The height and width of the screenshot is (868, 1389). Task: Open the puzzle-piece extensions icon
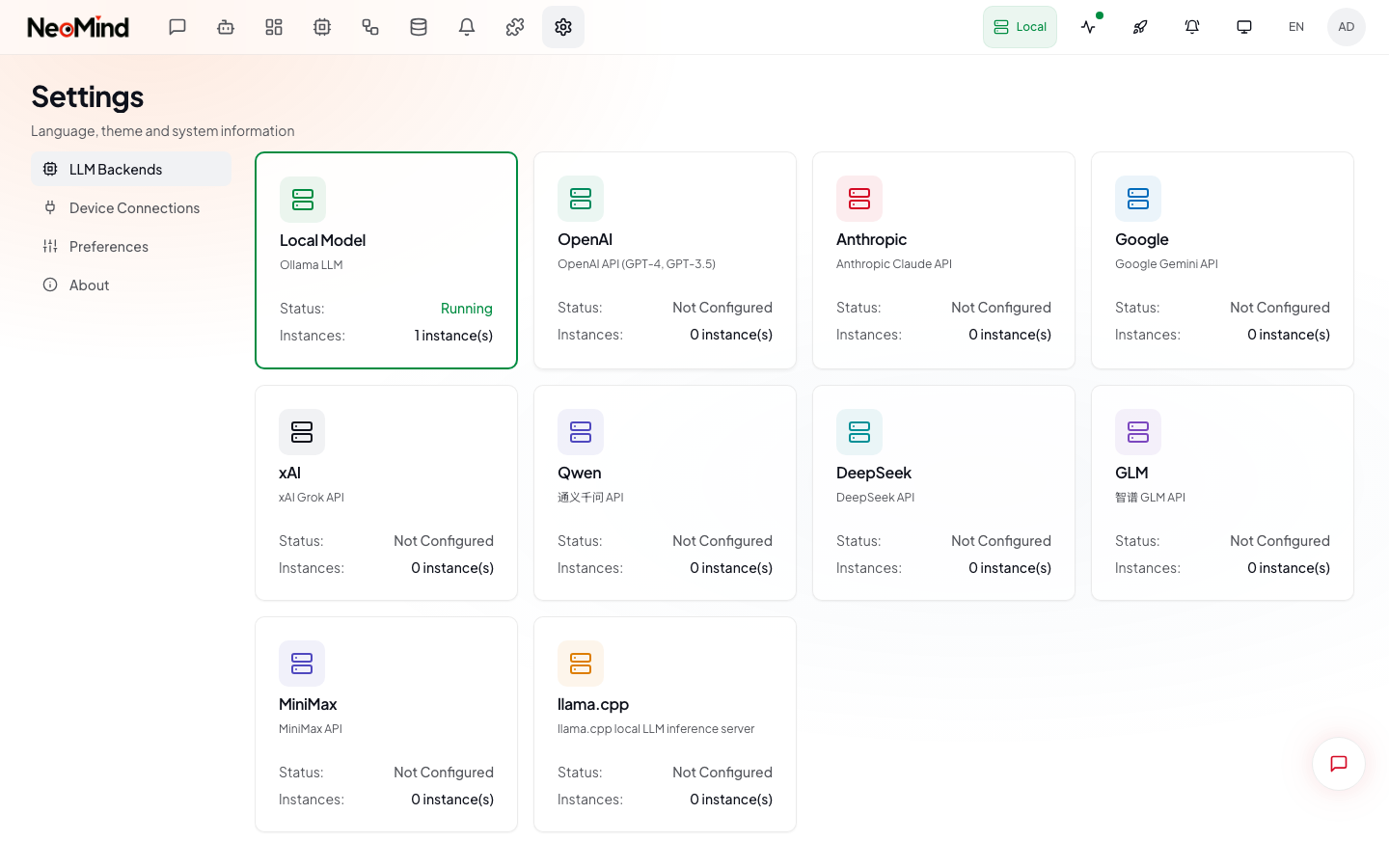[x=515, y=27]
